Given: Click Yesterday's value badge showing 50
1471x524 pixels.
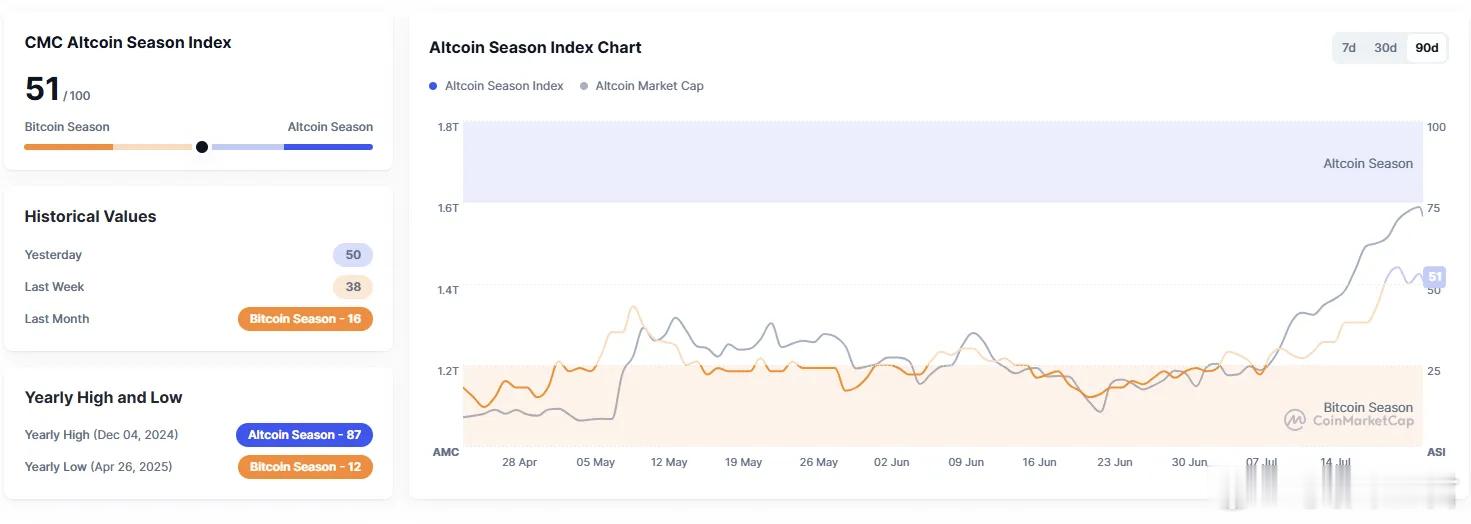Looking at the screenshot, I should (353, 255).
